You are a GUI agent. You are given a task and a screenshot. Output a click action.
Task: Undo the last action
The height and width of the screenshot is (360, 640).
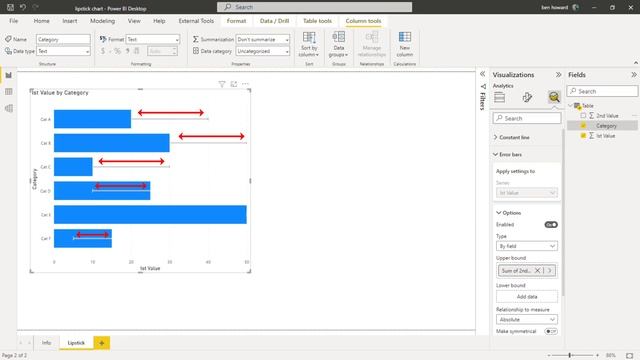[x=23, y=7]
